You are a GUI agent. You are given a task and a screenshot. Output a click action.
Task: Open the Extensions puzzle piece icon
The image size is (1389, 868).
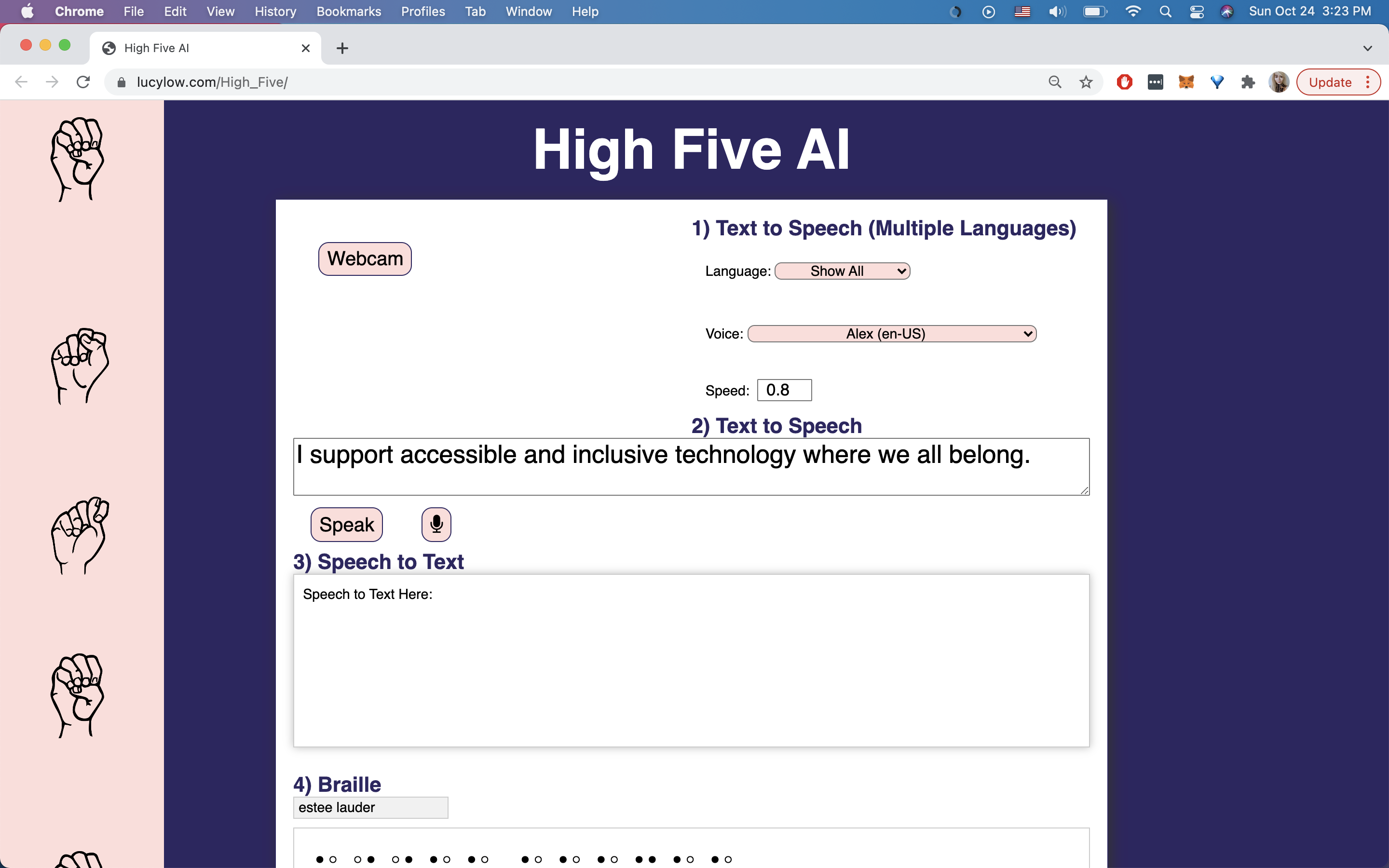1247,82
